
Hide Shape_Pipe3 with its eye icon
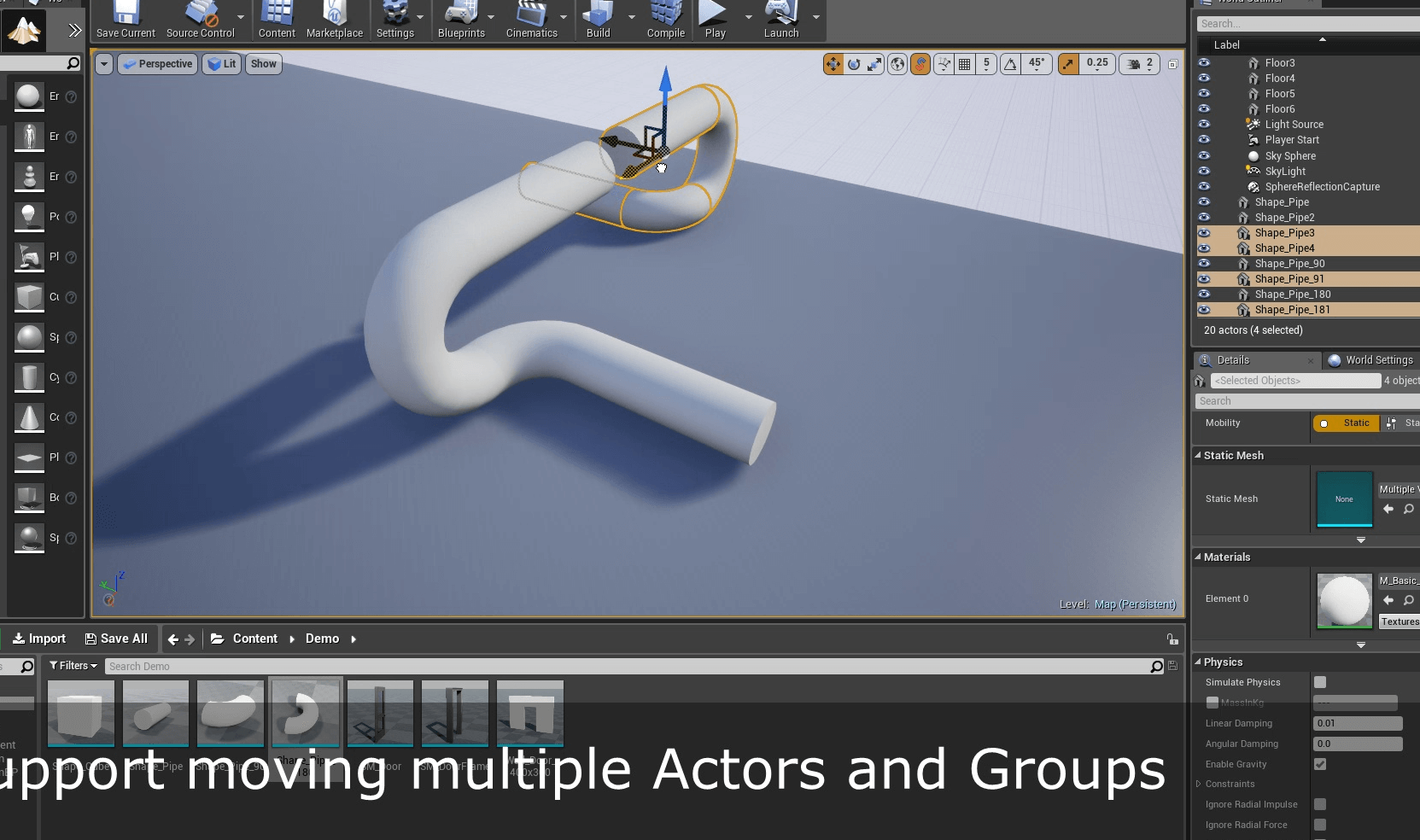(x=1204, y=233)
